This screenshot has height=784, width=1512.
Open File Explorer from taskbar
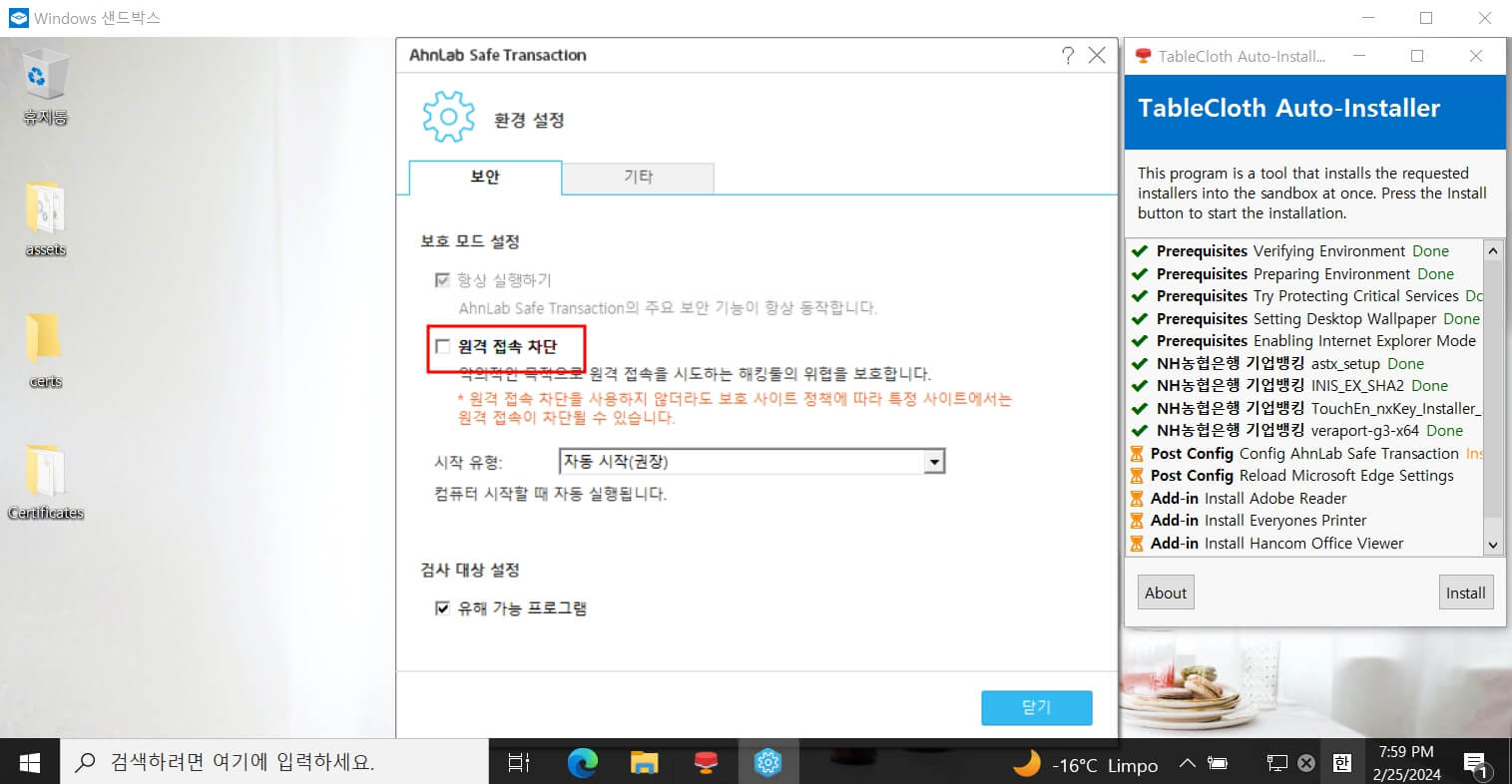645,763
